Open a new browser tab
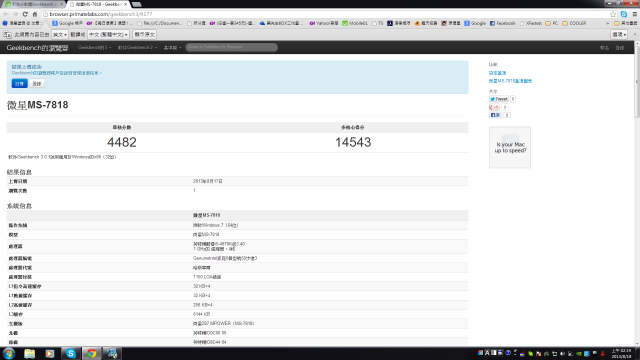 click(137, 4)
